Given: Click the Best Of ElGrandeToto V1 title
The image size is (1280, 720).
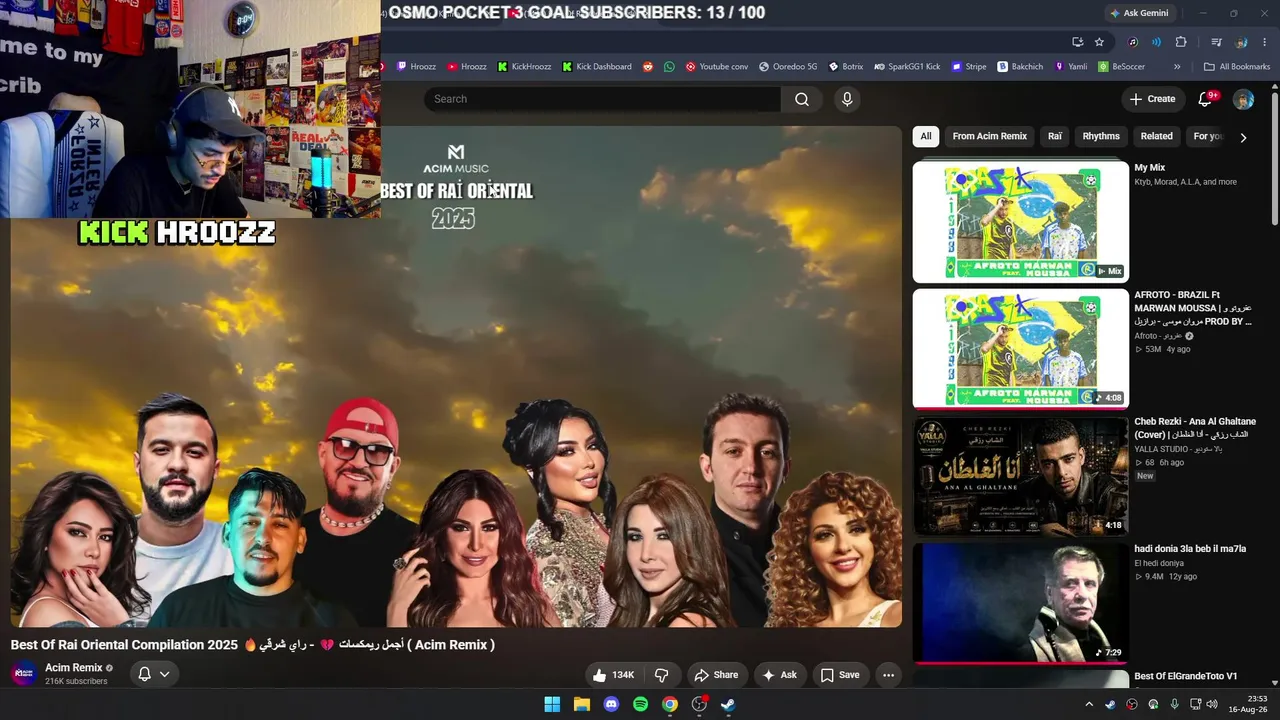Looking at the screenshot, I should 1185,676.
